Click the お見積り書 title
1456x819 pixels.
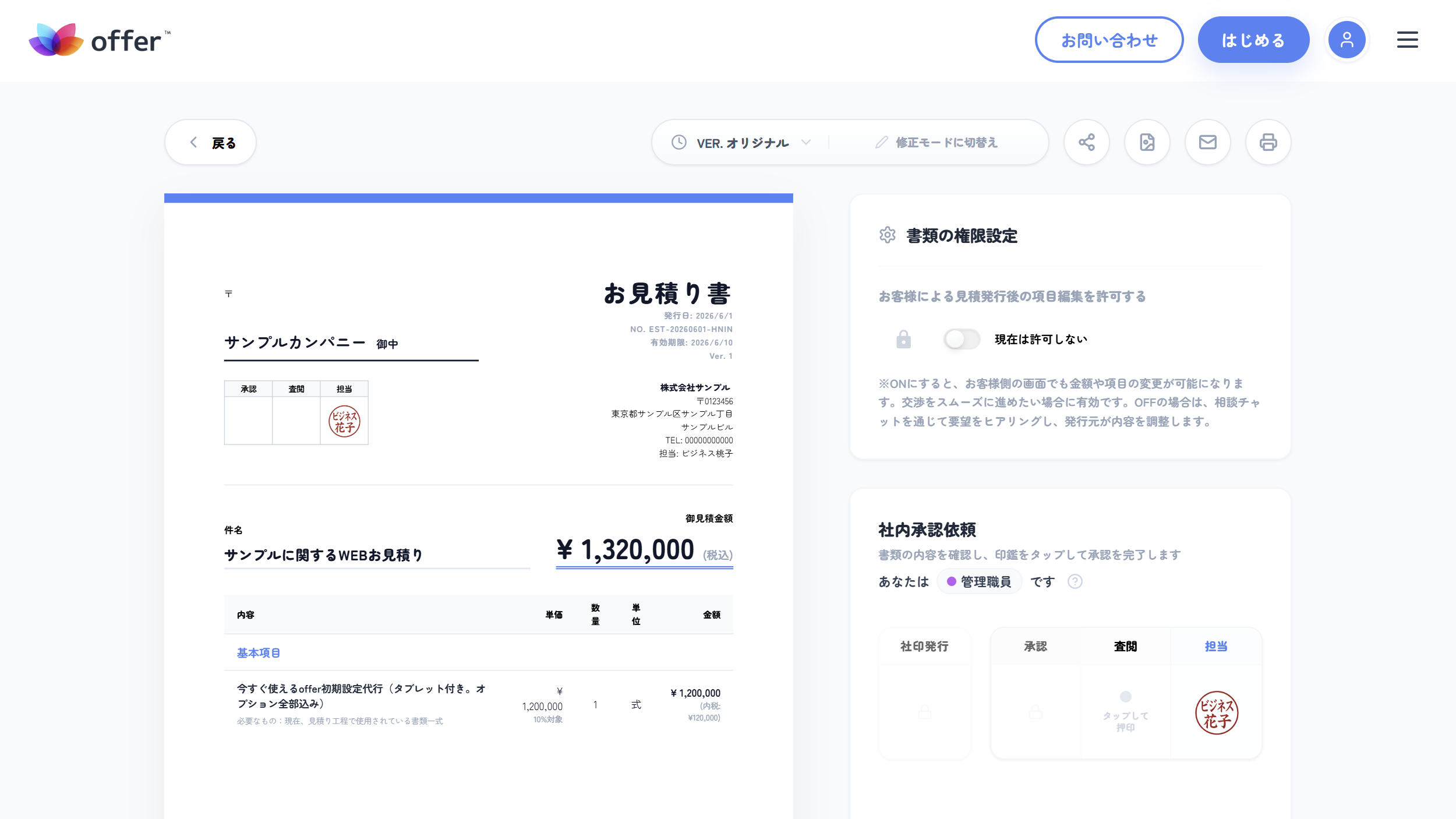point(667,293)
